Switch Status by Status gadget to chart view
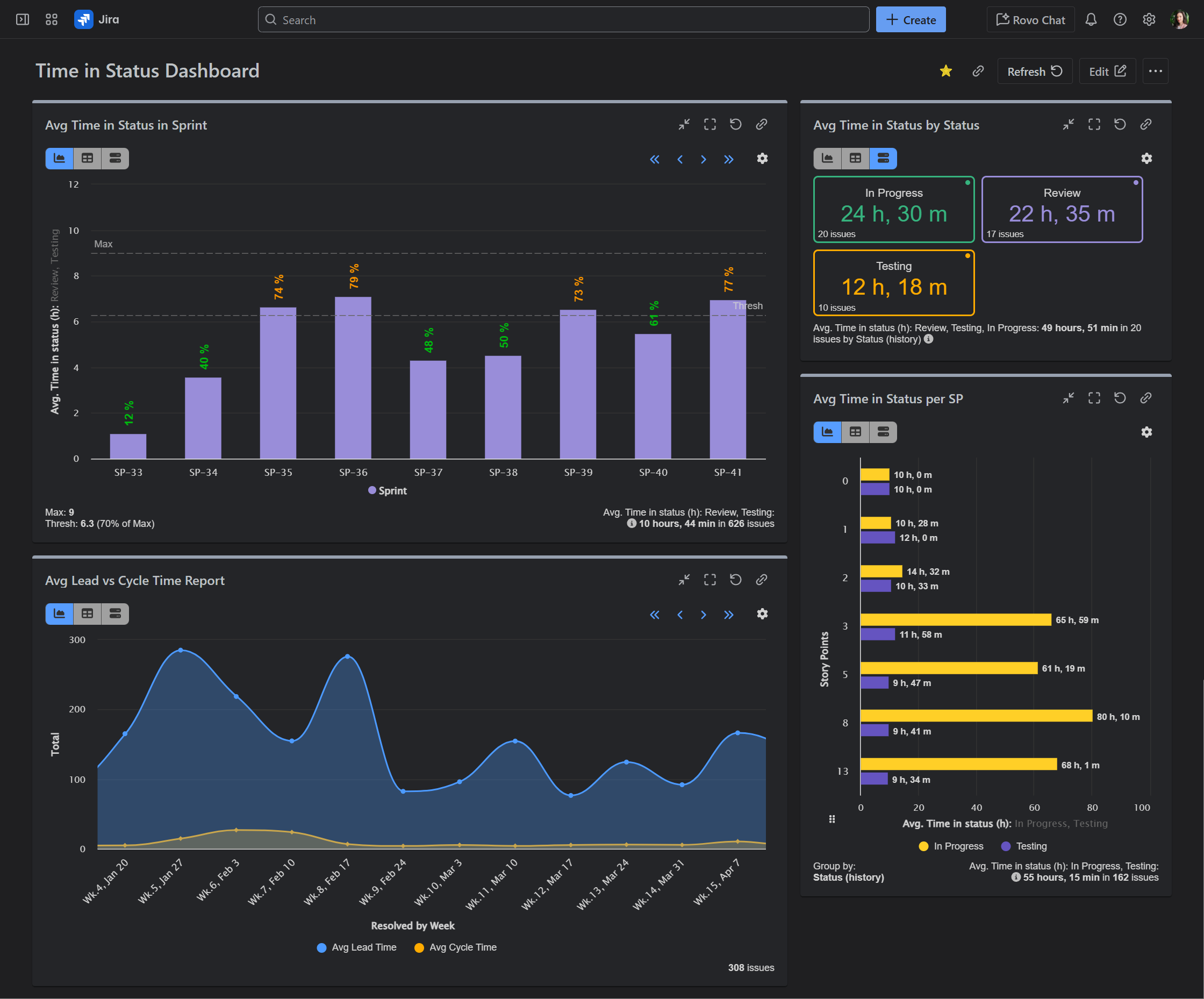Viewport: 1204px width, 999px height. 827,158
